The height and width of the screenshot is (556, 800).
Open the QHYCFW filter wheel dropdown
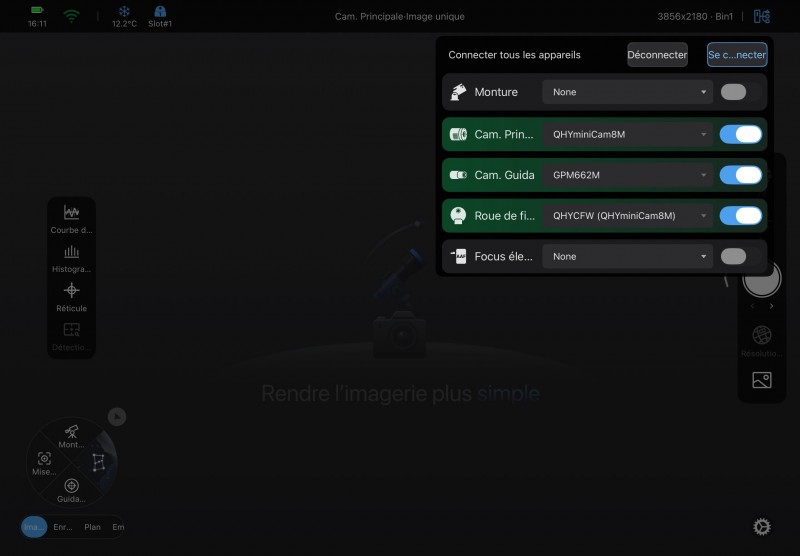pyautogui.click(x=628, y=216)
